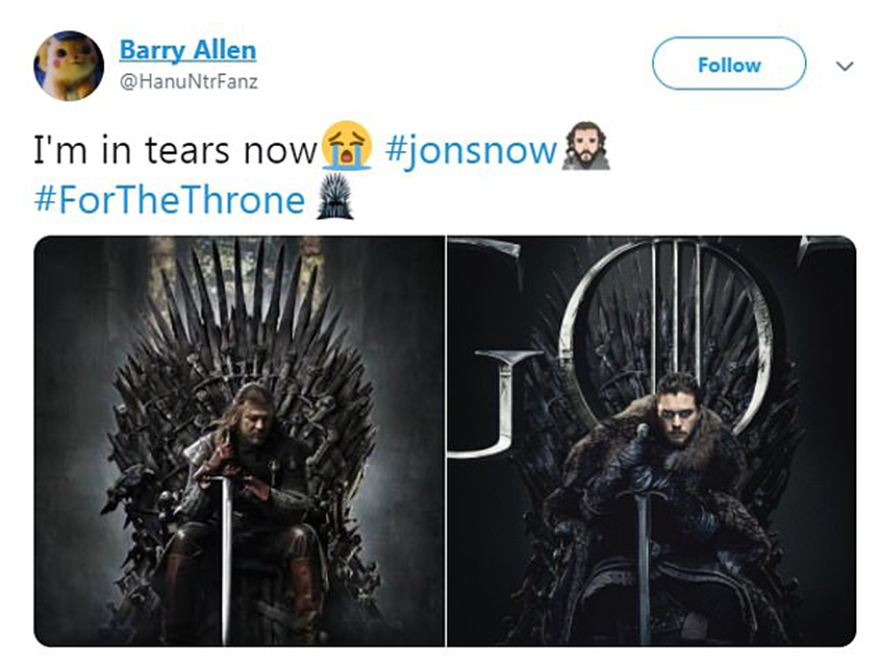This screenshot has width=880, height=665.
Task: Expand the tweet options chevron
Action: 845,66
